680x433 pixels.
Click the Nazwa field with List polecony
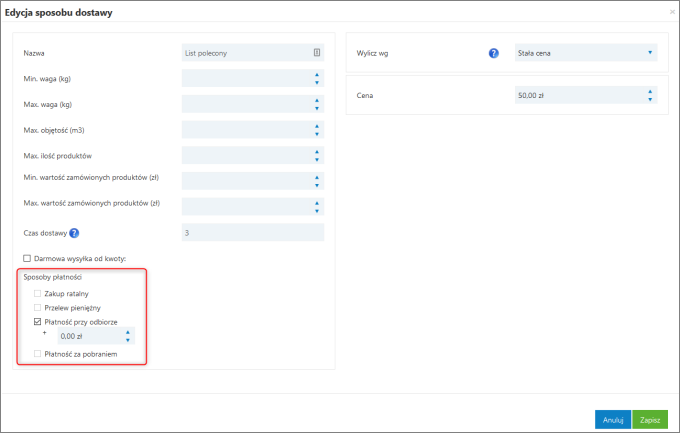tap(253, 52)
